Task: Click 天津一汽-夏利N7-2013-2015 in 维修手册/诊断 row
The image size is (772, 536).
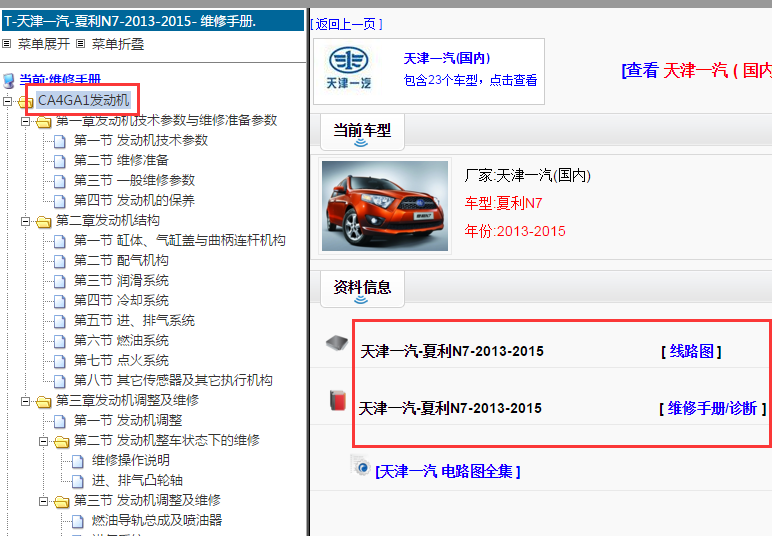Action: coord(450,409)
